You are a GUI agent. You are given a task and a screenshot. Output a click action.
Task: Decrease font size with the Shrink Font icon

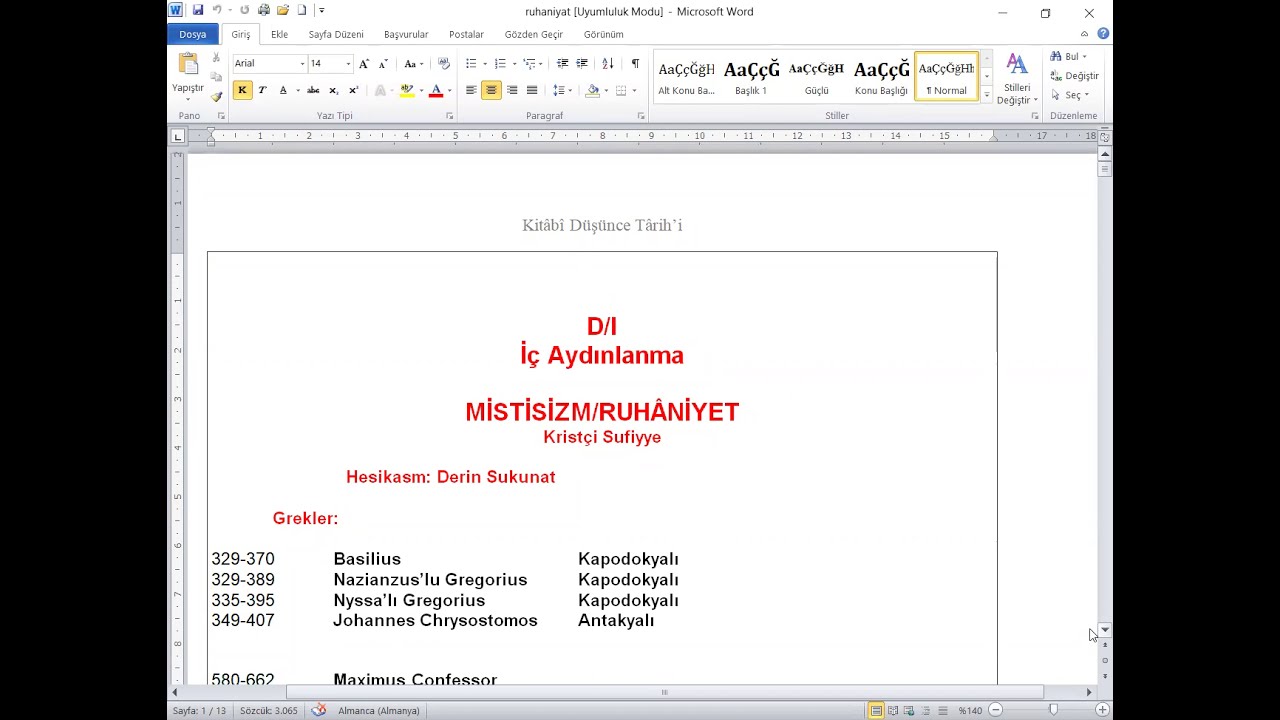tap(383, 63)
